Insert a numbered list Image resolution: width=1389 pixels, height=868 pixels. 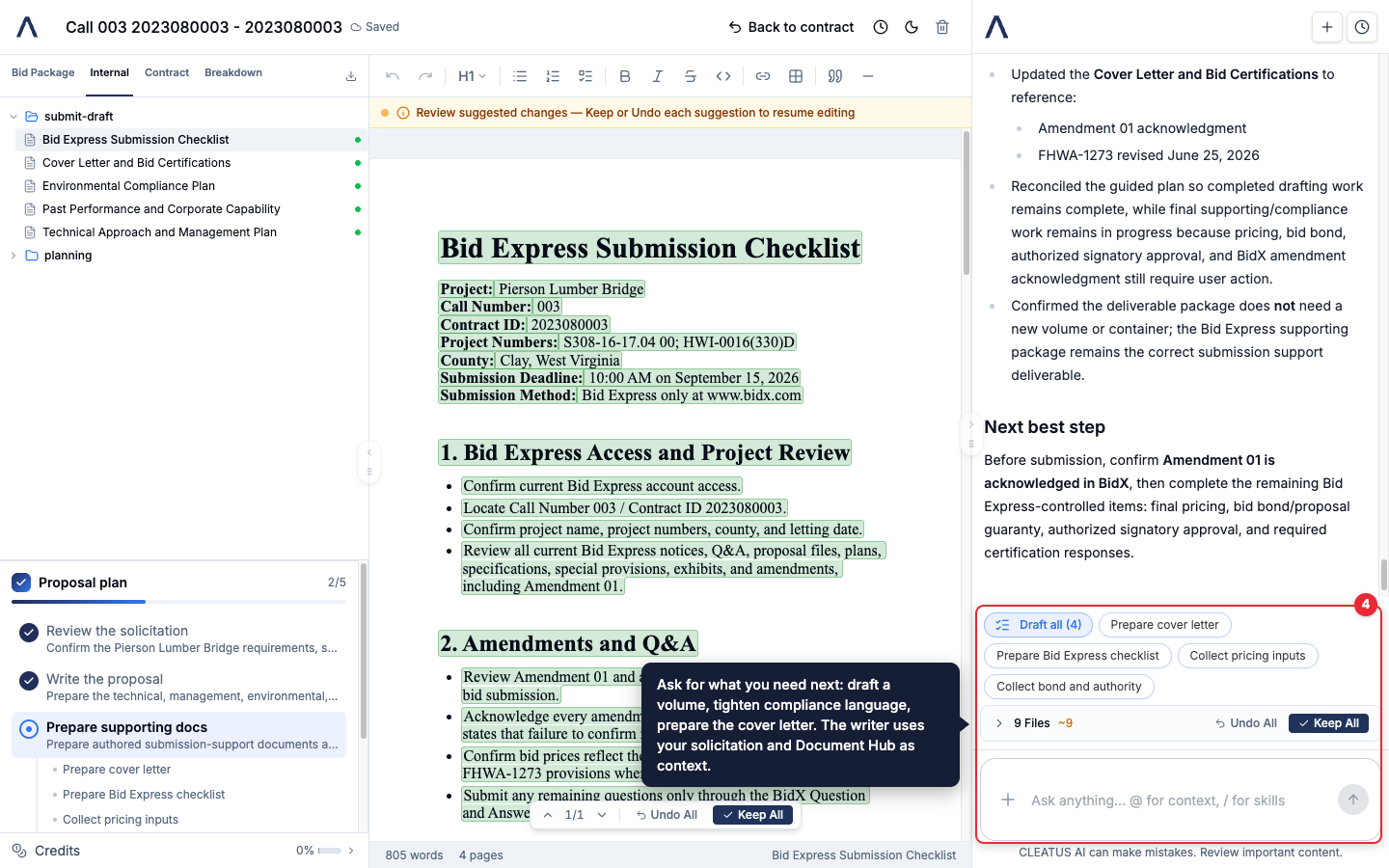click(553, 76)
